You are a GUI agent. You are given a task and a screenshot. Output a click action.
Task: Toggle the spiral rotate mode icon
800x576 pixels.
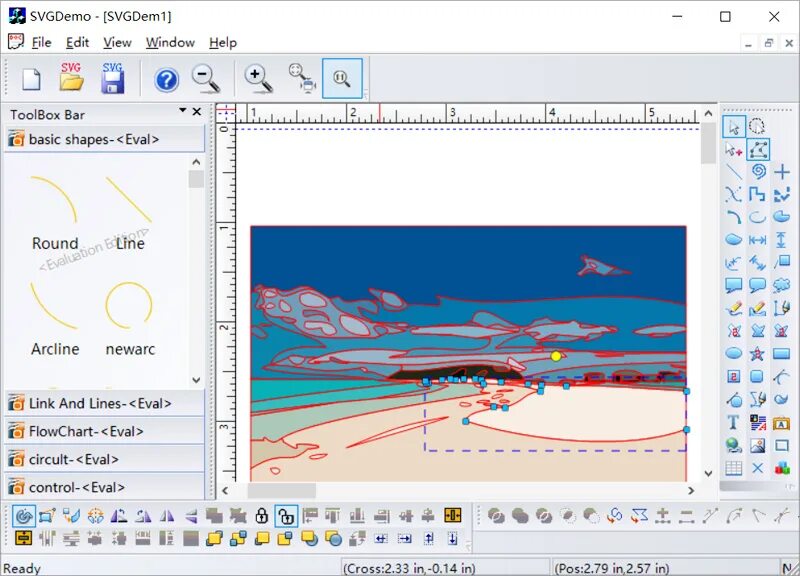coord(23,516)
